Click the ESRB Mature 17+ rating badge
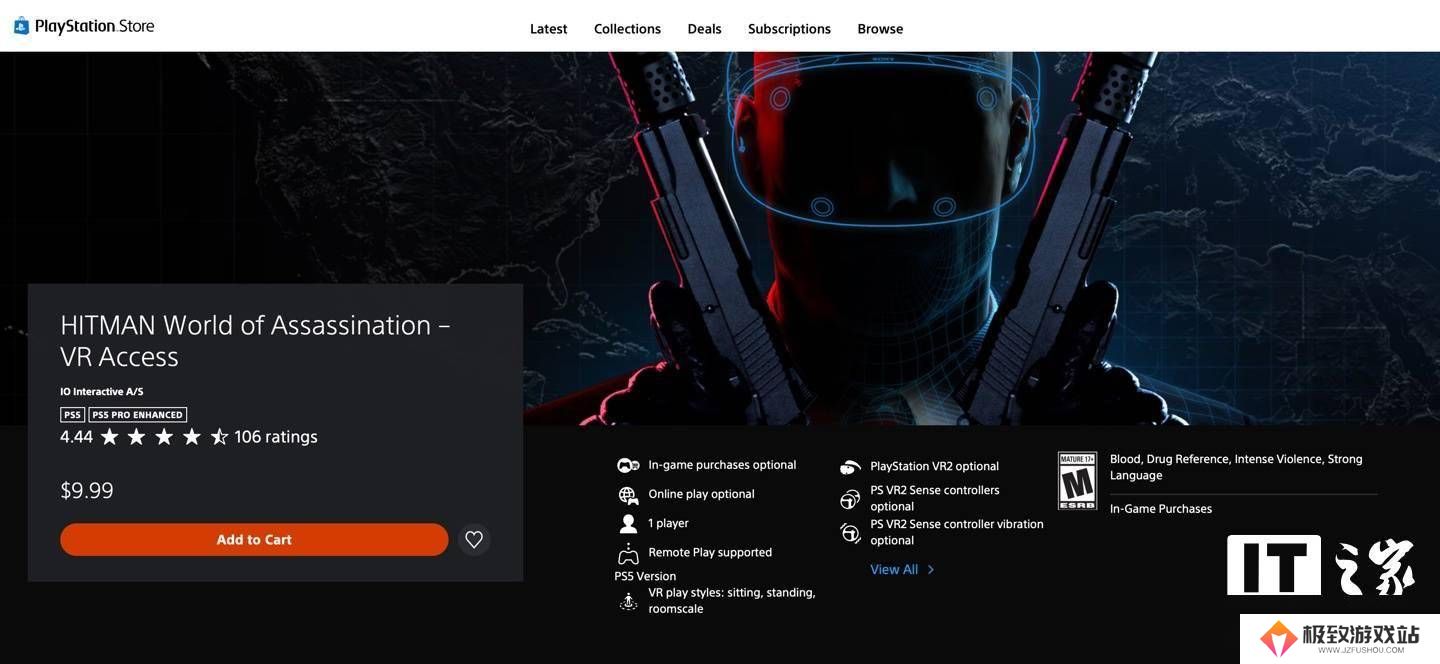Screen dimensions: 1440x664 (x=1077, y=481)
